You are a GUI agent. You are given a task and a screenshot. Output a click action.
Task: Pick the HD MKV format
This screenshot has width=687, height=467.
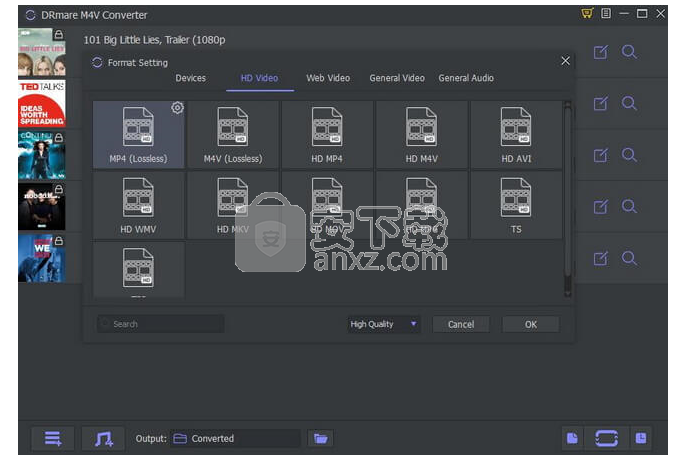[x=233, y=205]
